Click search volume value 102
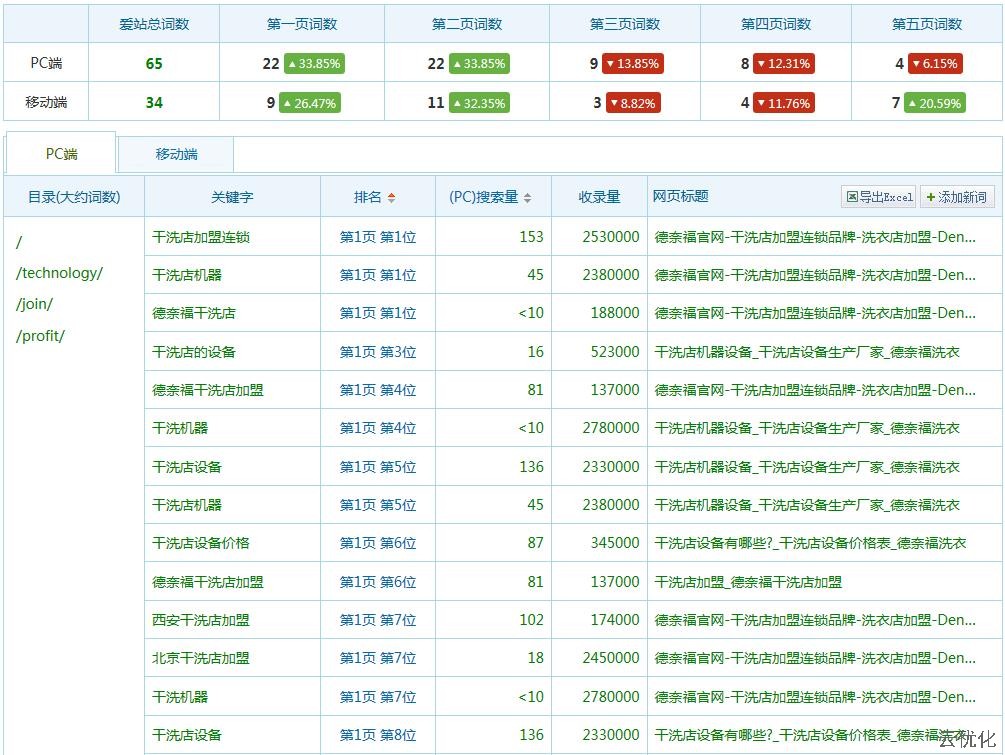The height and width of the screenshot is (755, 1005). tap(531, 620)
